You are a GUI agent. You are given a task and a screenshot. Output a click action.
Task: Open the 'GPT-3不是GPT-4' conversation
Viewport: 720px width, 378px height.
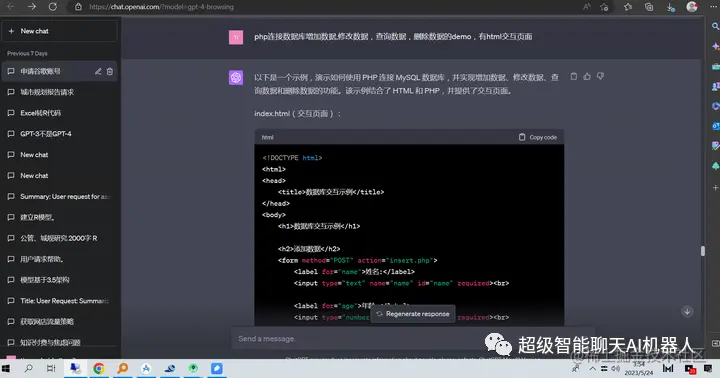click(x=60, y=134)
